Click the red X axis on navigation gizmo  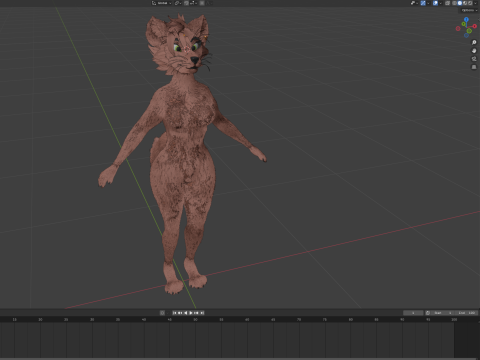(474, 26)
